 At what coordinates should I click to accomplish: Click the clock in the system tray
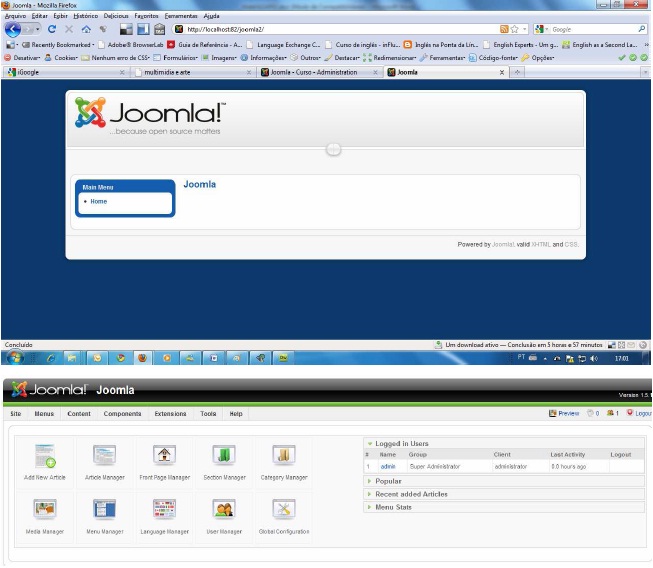click(621, 358)
